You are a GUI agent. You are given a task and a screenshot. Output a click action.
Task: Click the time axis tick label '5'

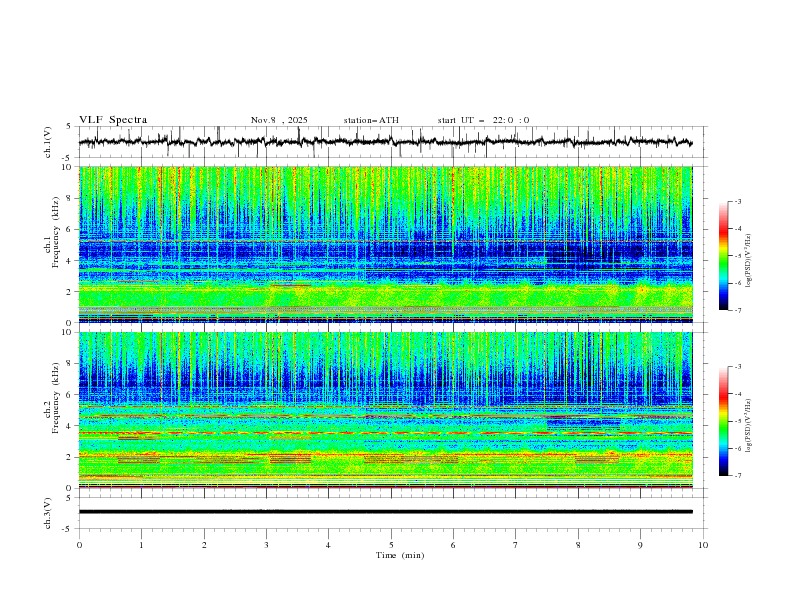pos(391,545)
